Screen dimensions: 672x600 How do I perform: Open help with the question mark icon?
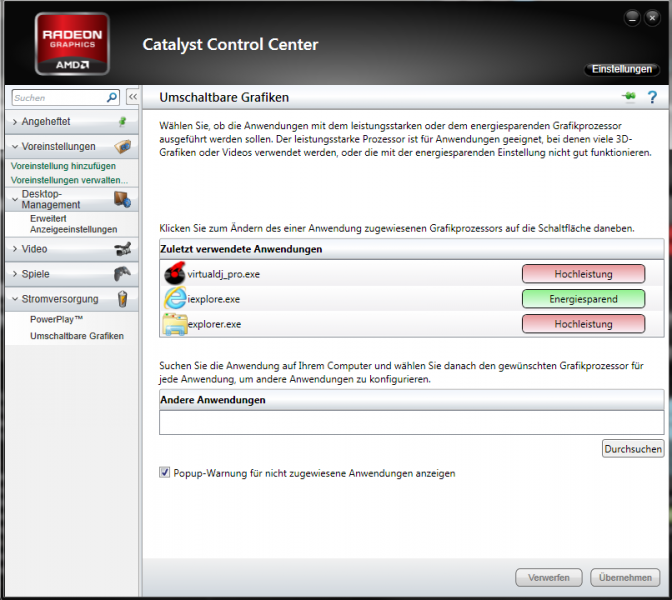coord(652,97)
